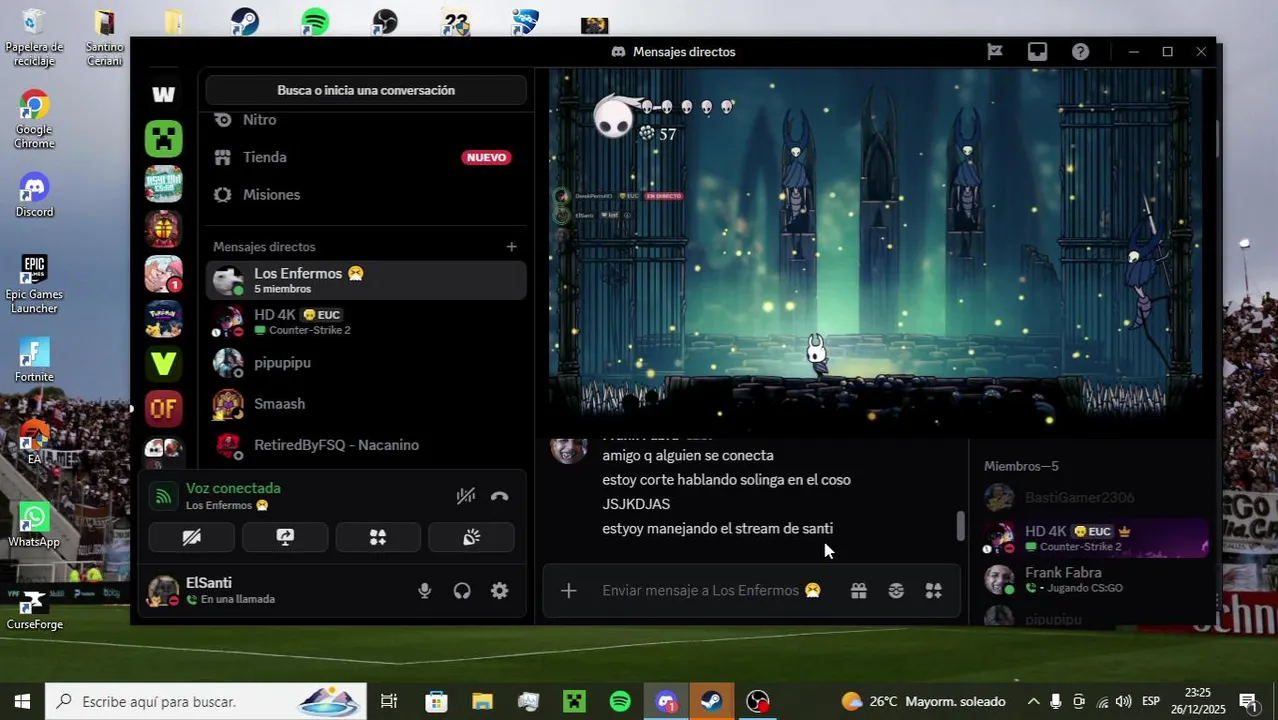The height and width of the screenshot is (720, 1278).
Task: Toggle noise suppression next to Voz conectada
Action: click(466, 496)
